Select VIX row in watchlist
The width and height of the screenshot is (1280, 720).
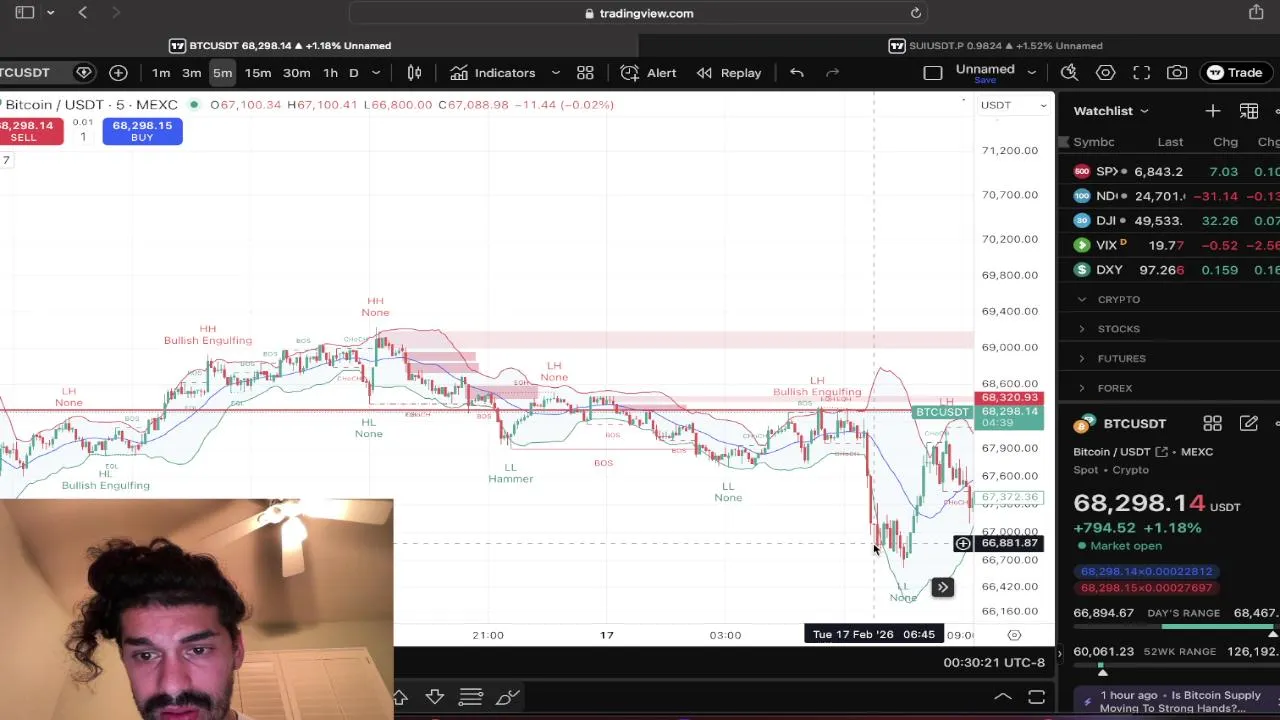pyautogui.click(x=1170, y=245)
